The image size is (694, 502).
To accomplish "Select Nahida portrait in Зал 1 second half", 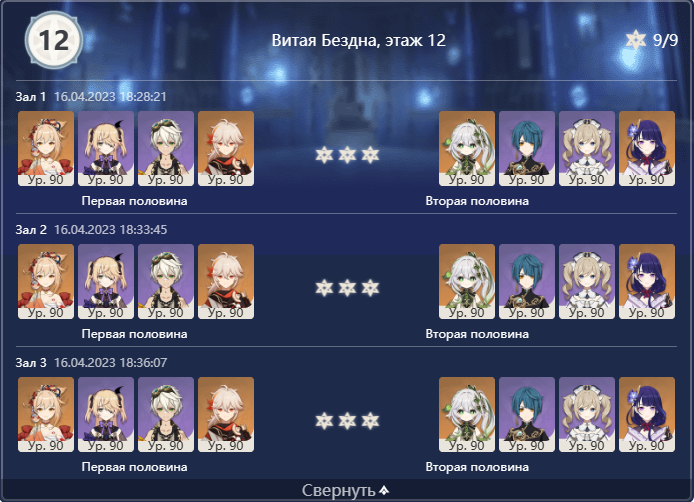I will click(x=467, y=148).
